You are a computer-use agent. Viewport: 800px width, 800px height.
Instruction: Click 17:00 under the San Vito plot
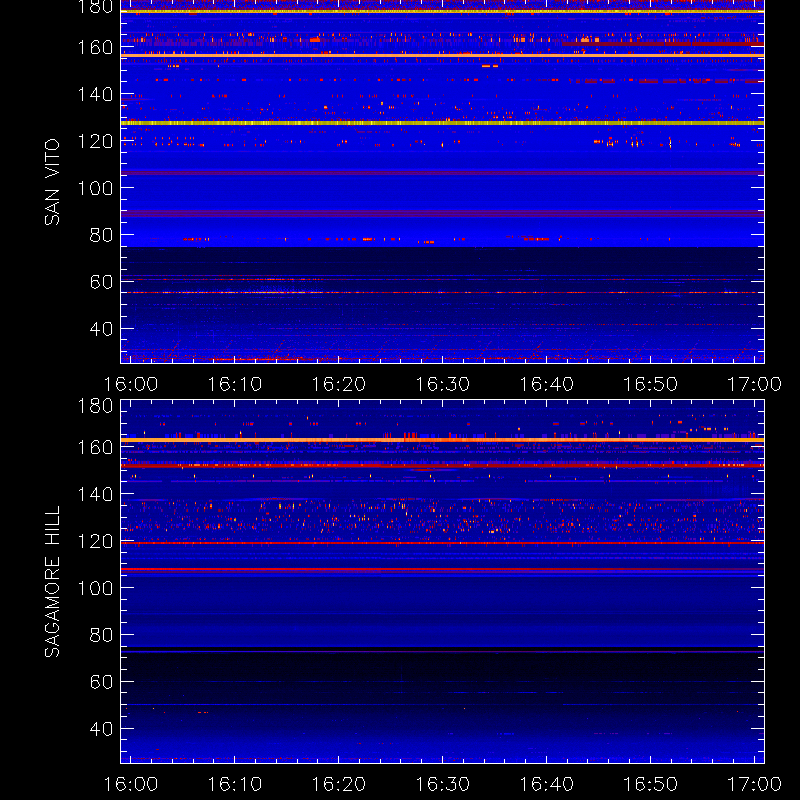[x=755, y=384]
